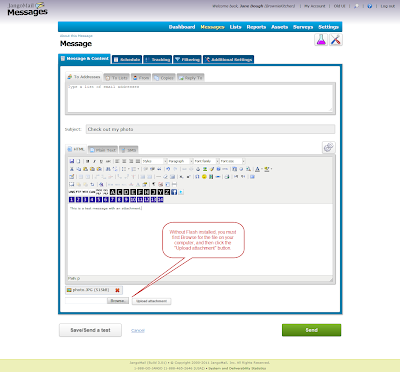
Task: Open the Styles dropdown
Action: point(154,161)
